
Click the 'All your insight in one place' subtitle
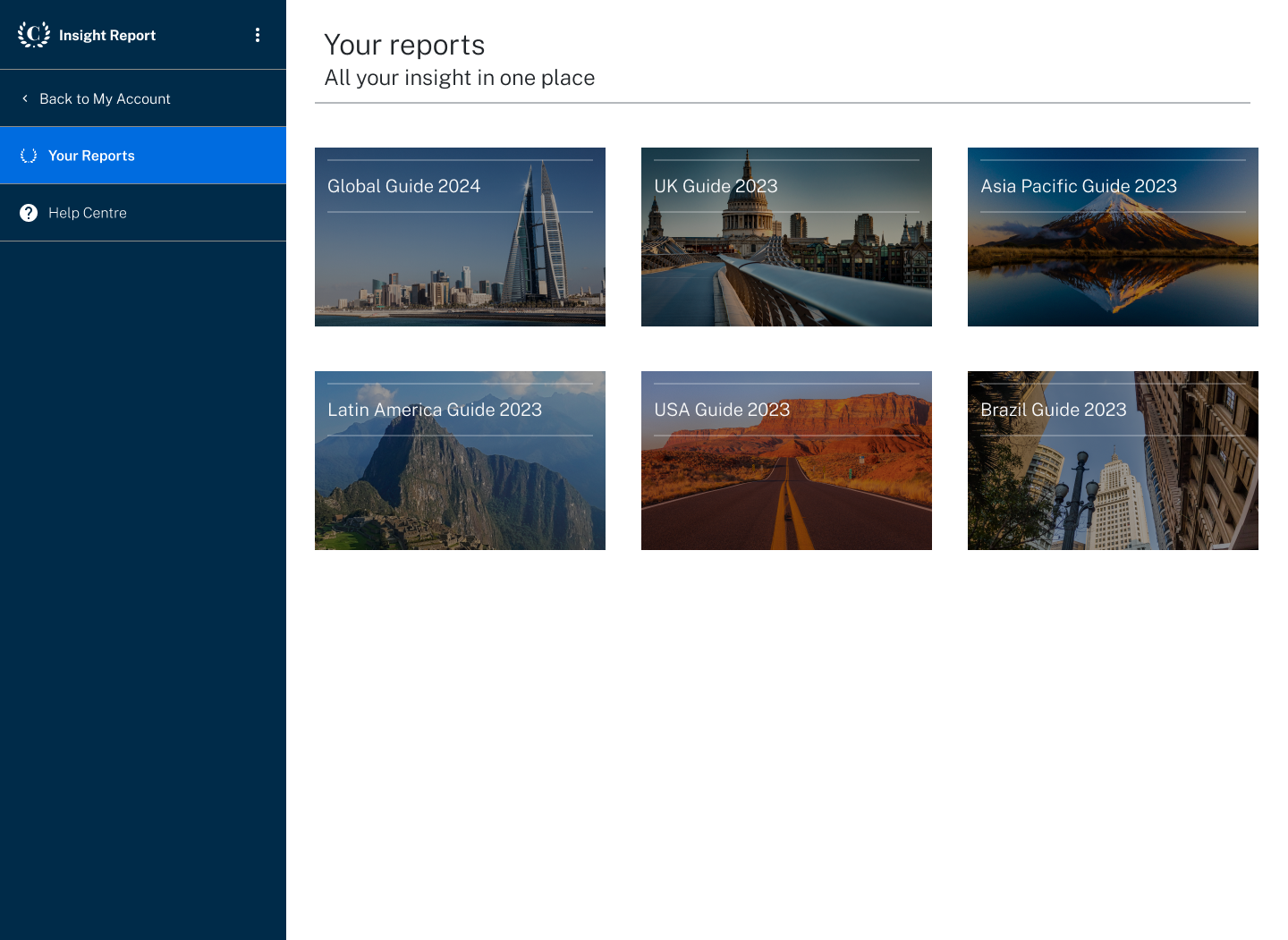click(460, 78)
